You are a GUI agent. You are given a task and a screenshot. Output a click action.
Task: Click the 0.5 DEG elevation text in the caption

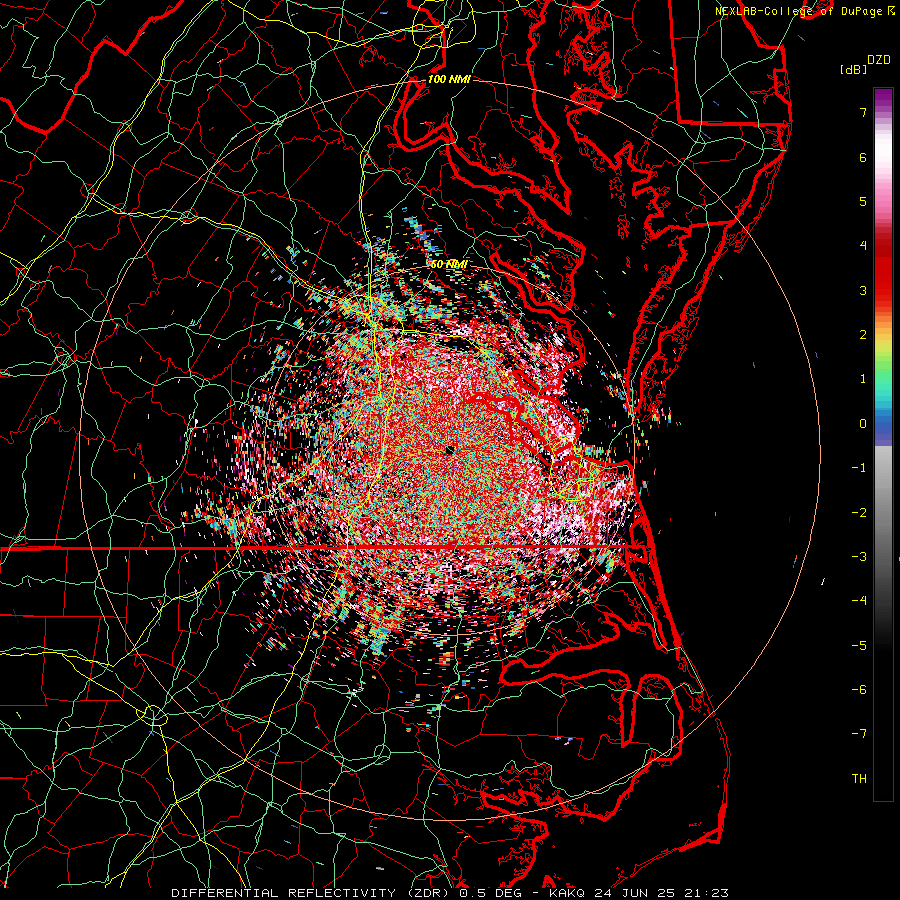pos(490,893)
